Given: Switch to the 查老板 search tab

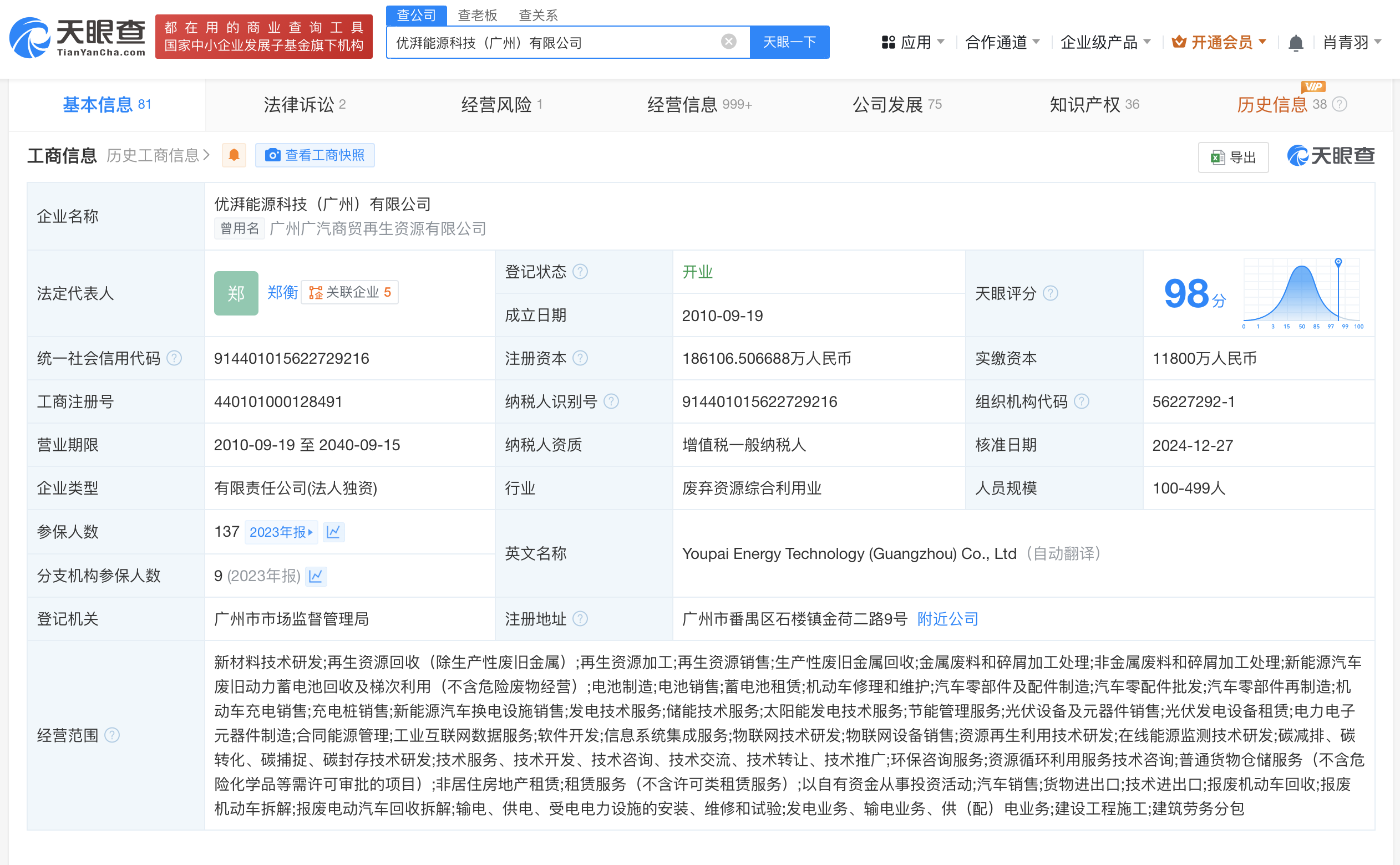Looking at the screenshot, I should 476,15.
